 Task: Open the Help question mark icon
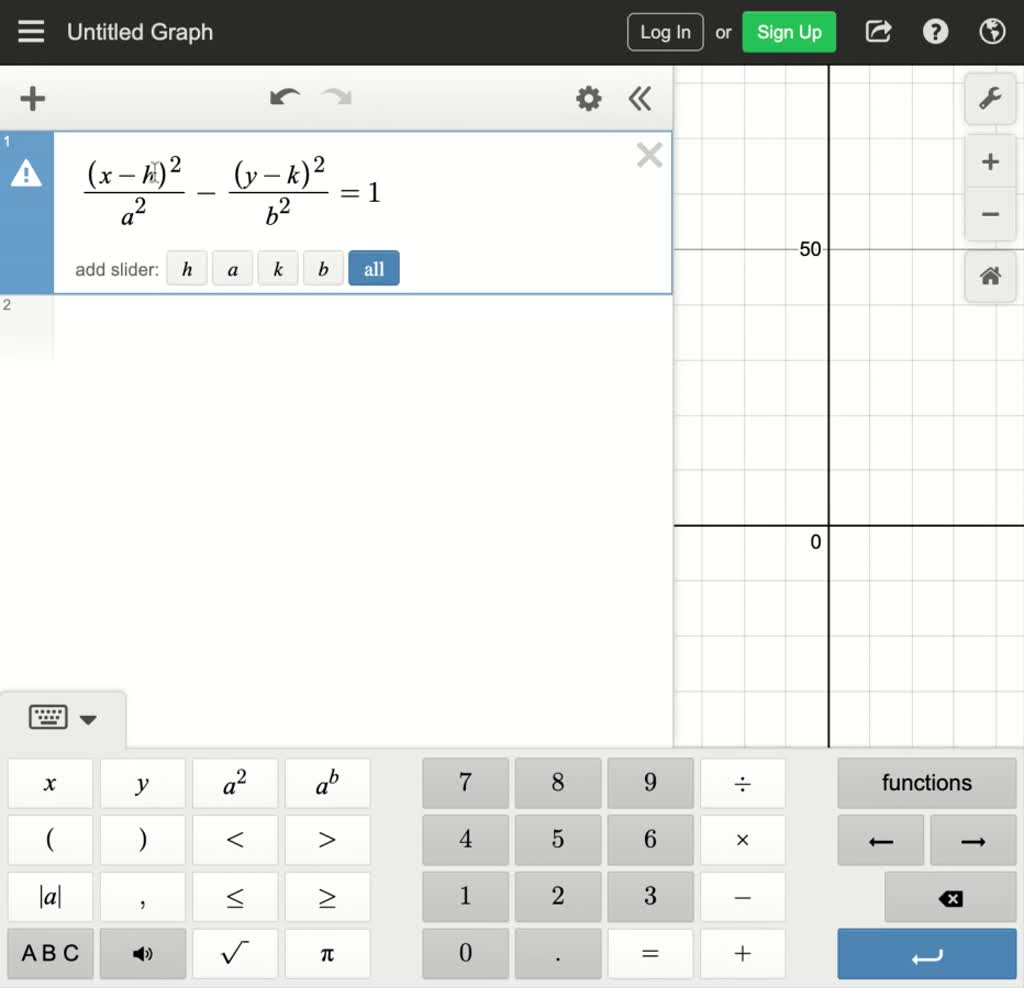pyautogui.click(x=935, y=32)
